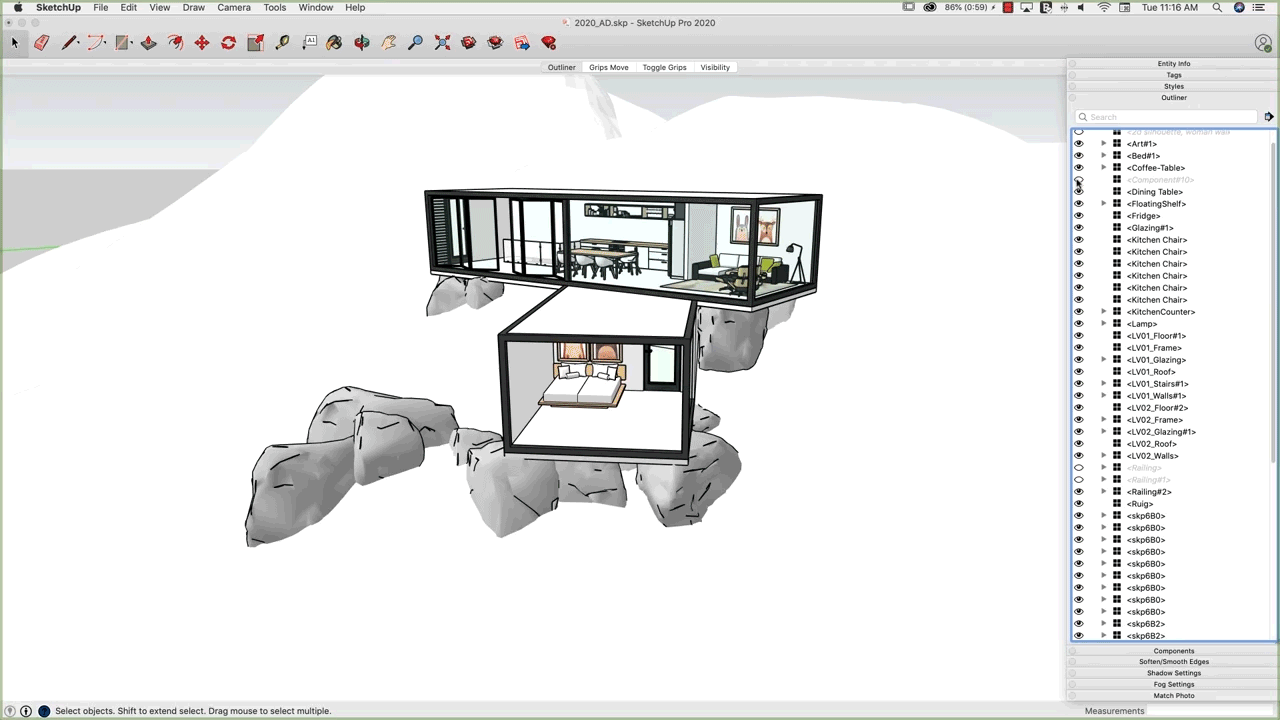The height and width of the screenshot is (720, 1280).
Task: Click the Outliner vertical scrollbar
Action: click(x=1273, y=300)
